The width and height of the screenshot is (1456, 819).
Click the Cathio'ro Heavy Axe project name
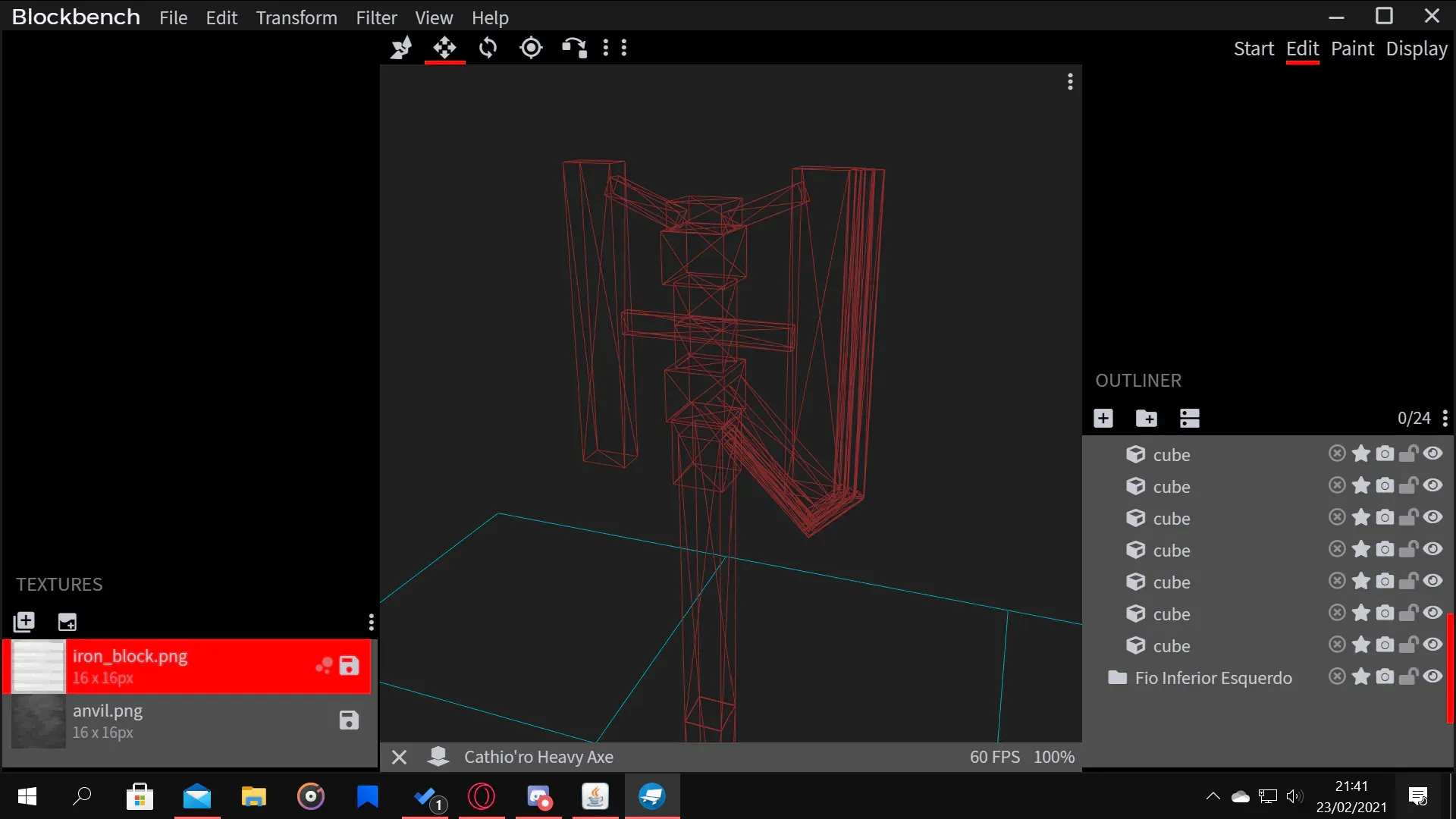pyautogui.click(x=538, y=757)
